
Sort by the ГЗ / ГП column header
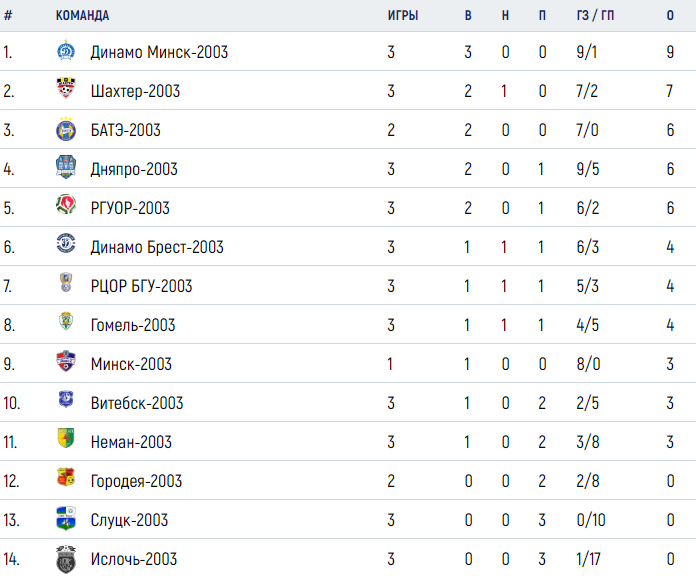[x=595, y=16]
